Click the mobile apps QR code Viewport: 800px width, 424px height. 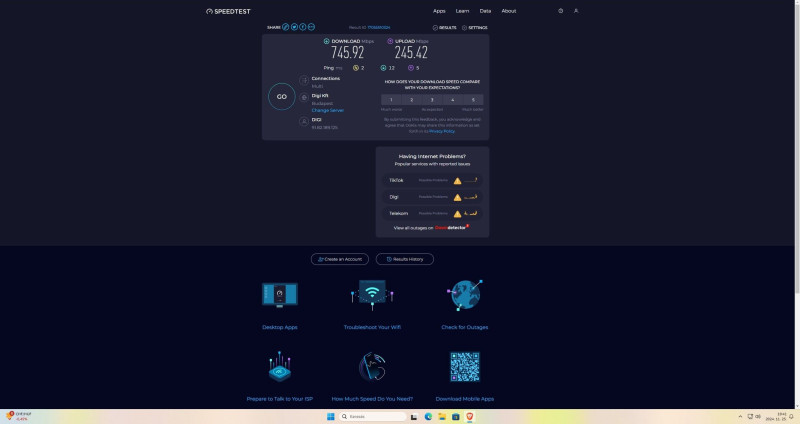click(465, 366)
